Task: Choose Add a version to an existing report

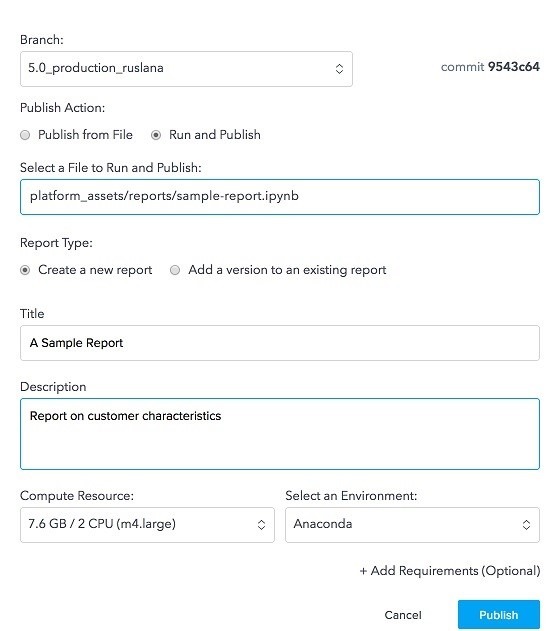Action: tap(175, 270)
